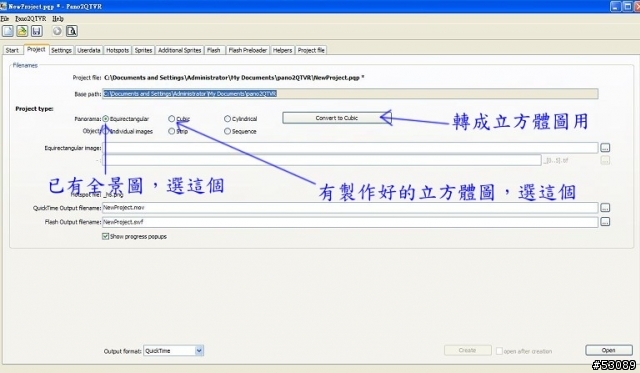640x373 pixels.
Task: Click the Preview document toolbar icon
Action: pyautogui.click(x=71, y=31)
